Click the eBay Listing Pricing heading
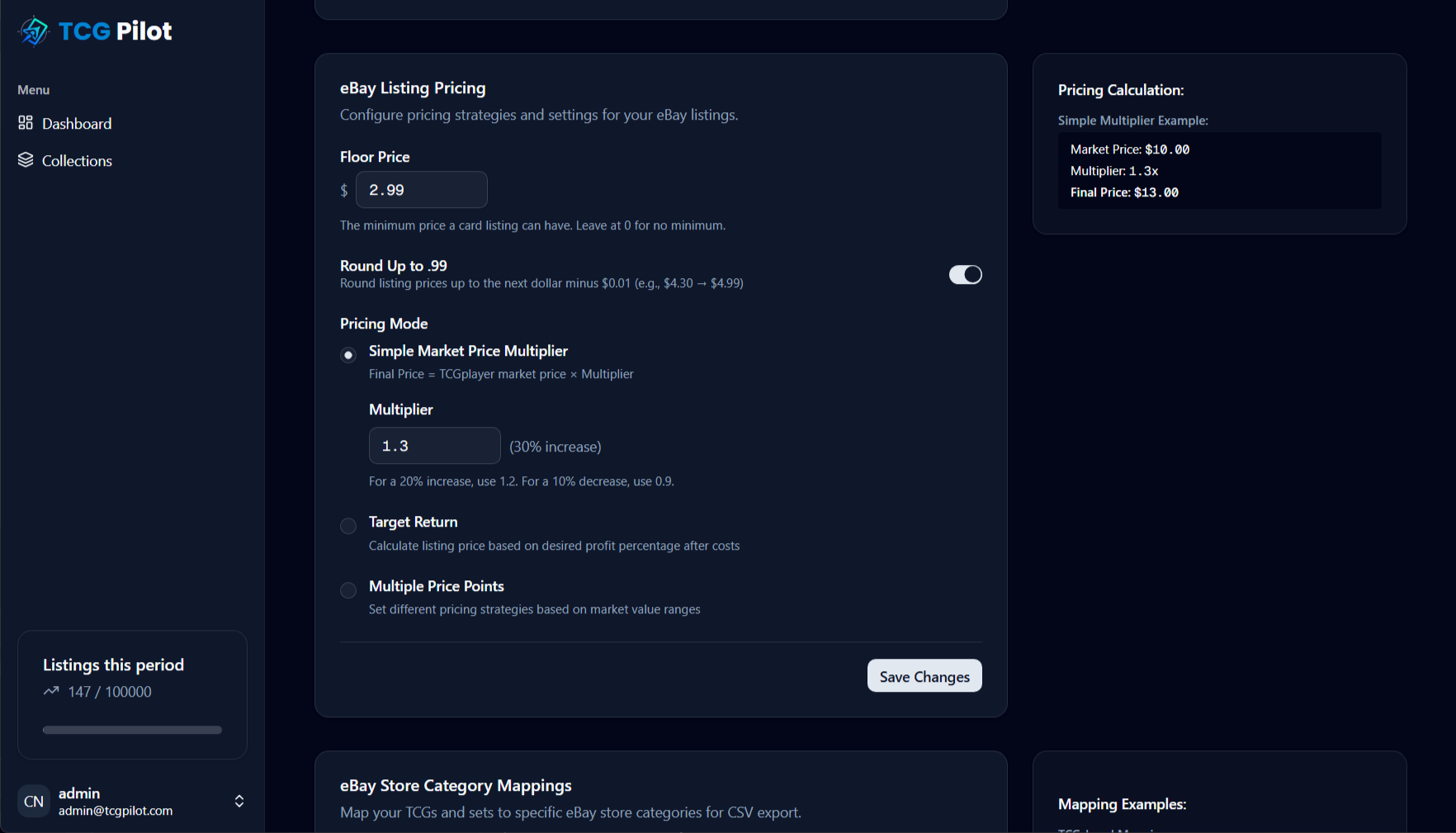This screenshot has height=833, width=1456. pos(413,88)
